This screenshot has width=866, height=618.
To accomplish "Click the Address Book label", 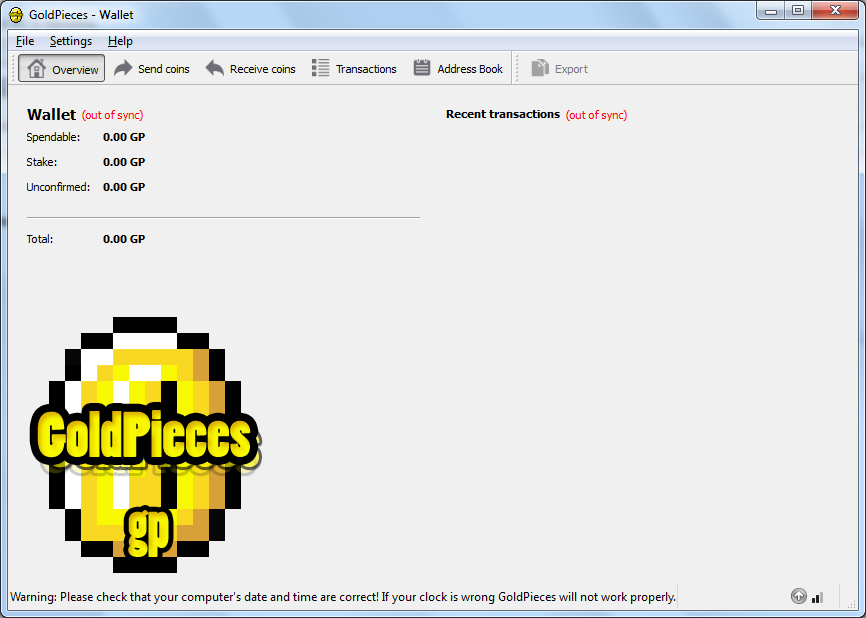I will (470, 69).
